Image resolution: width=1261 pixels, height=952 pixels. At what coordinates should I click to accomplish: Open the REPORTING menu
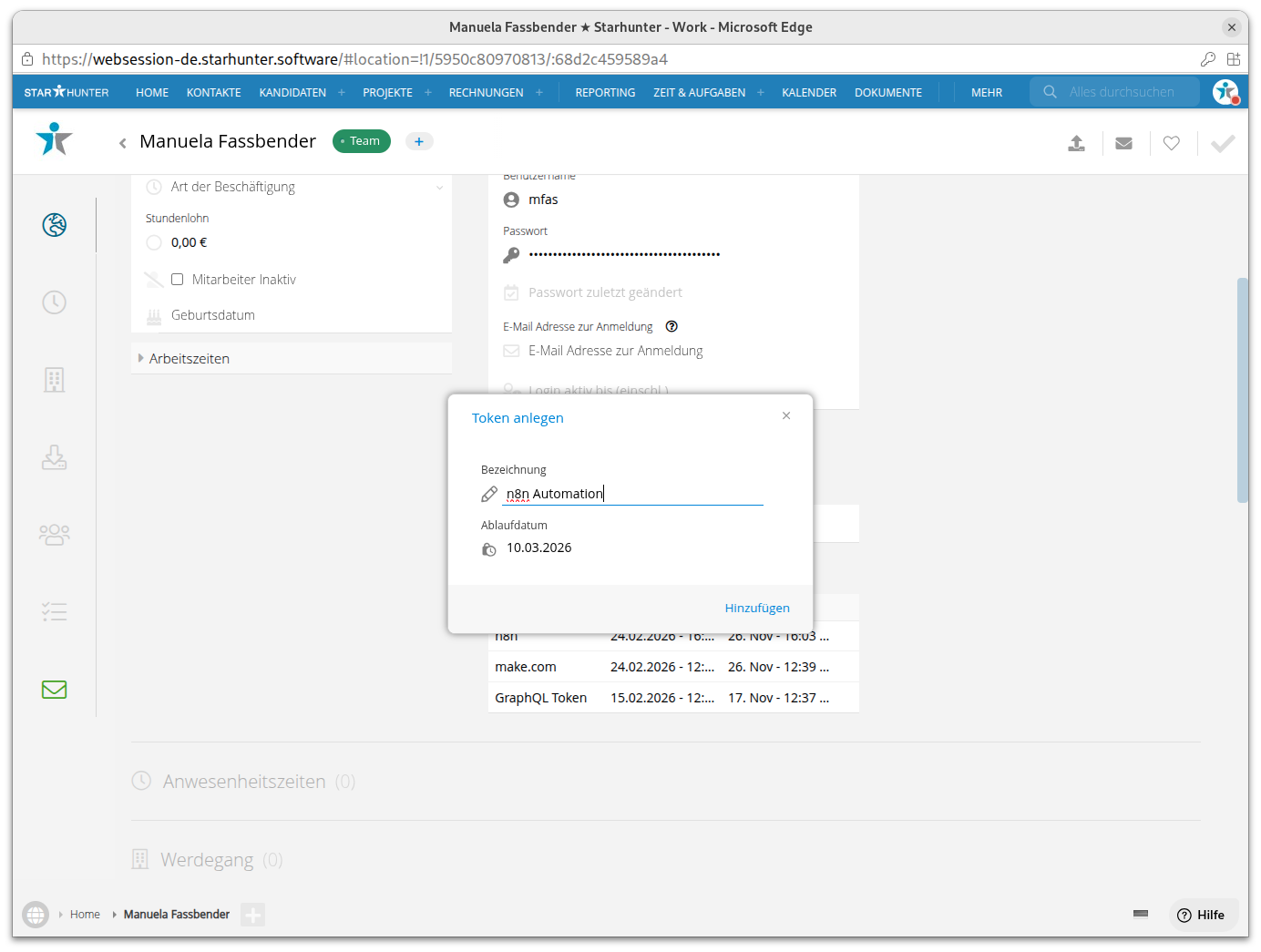605,93
